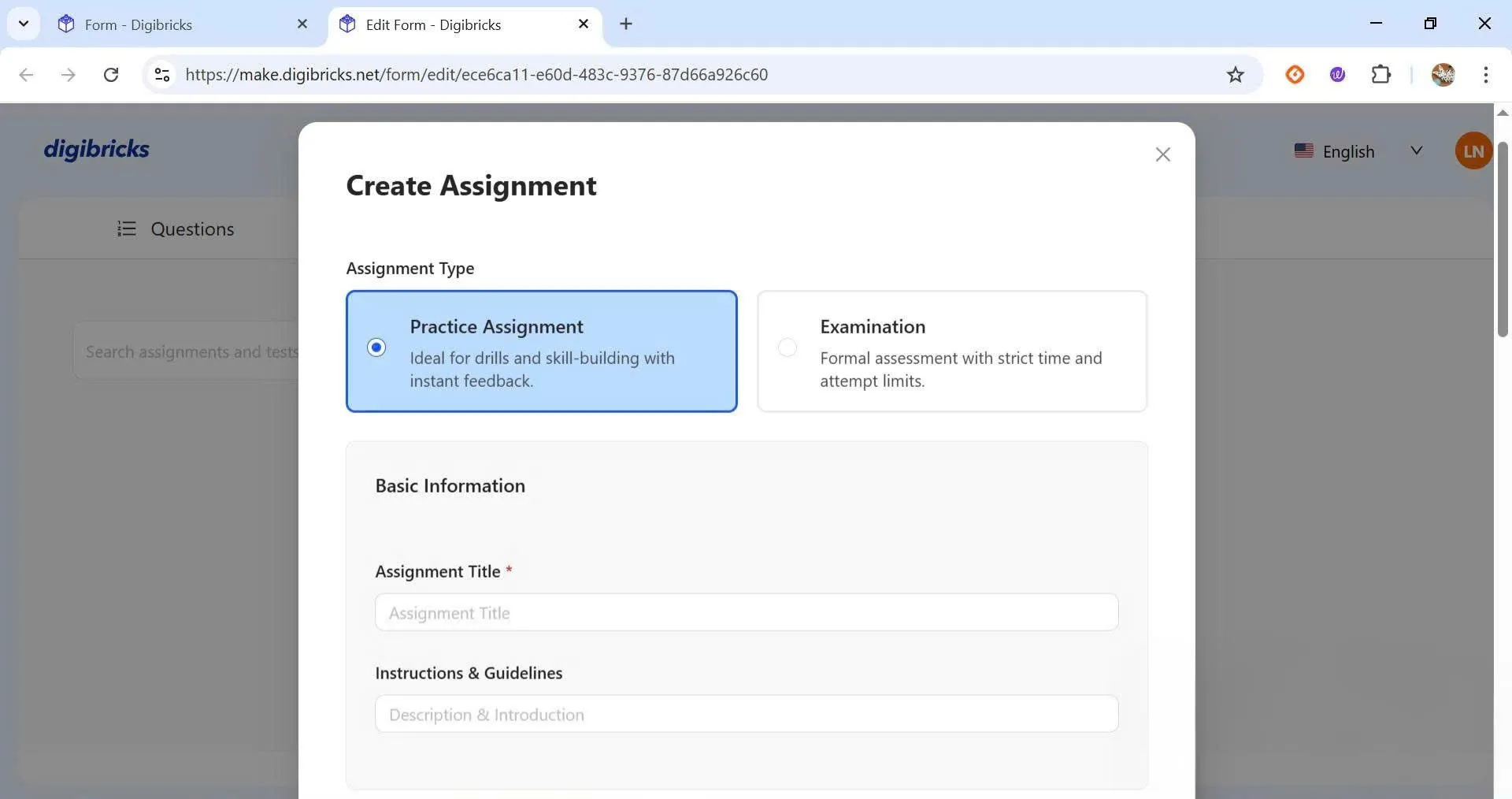Open a new browser tab
This screenshot has height=799, width=1512.
click(626, 24)
